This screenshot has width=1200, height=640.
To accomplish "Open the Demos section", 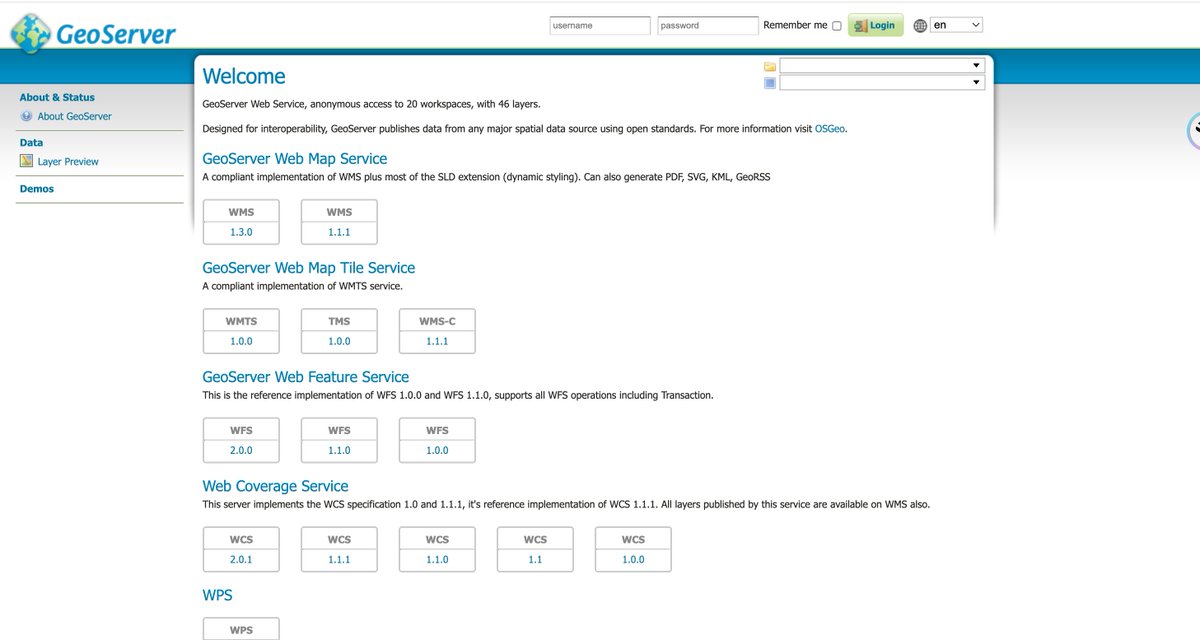I will pos(37,189).
